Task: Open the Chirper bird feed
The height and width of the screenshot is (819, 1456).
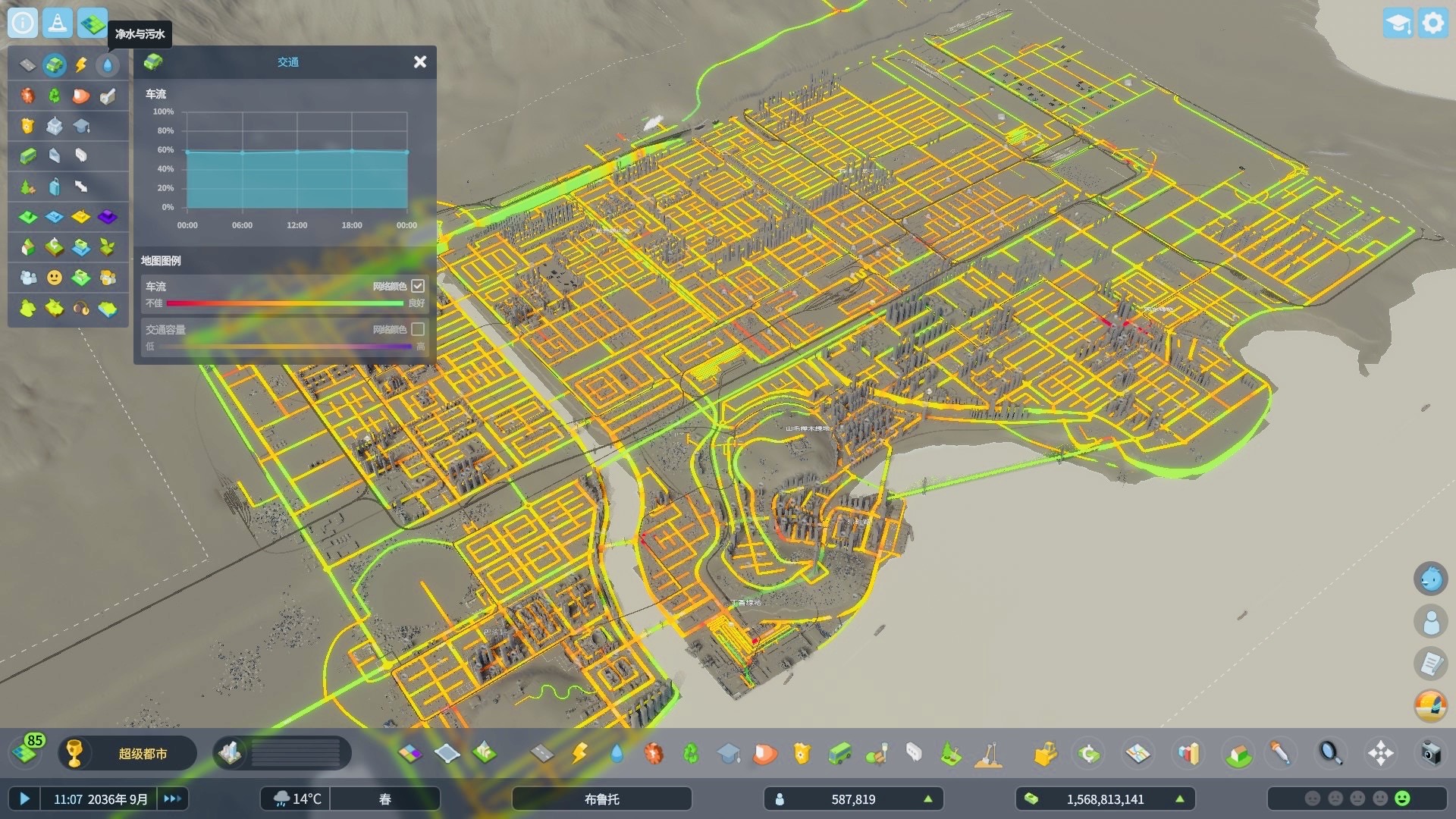Action: 1431,579
